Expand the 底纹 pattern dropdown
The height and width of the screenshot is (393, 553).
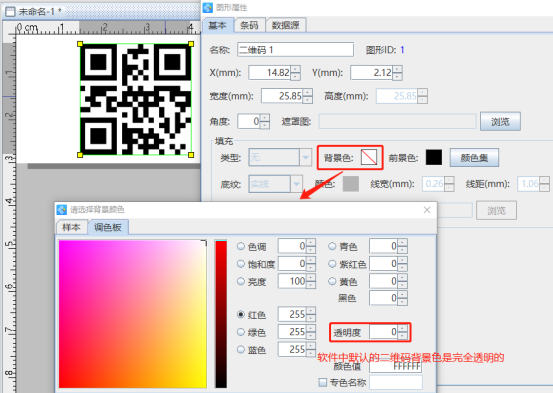[x=296, y=184]
